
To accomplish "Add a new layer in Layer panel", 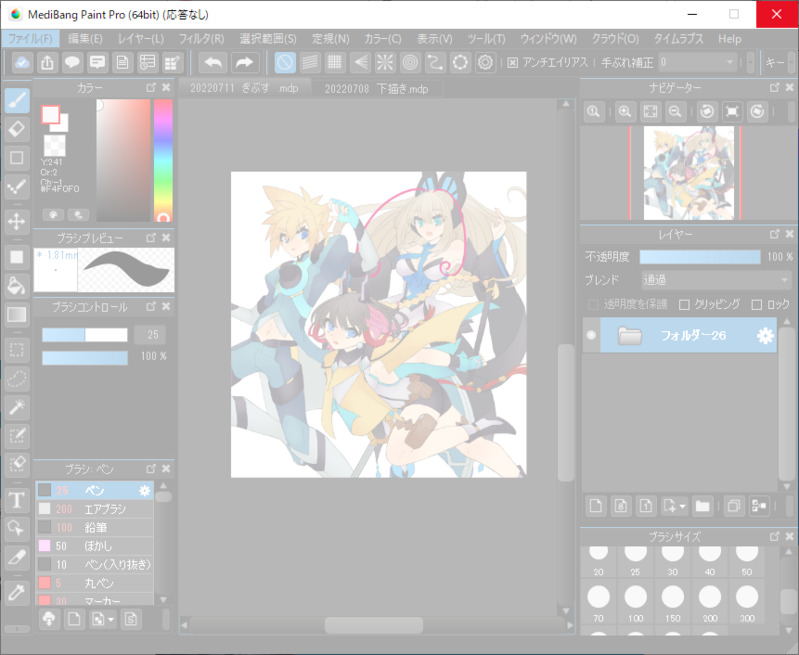I will 595,506.
